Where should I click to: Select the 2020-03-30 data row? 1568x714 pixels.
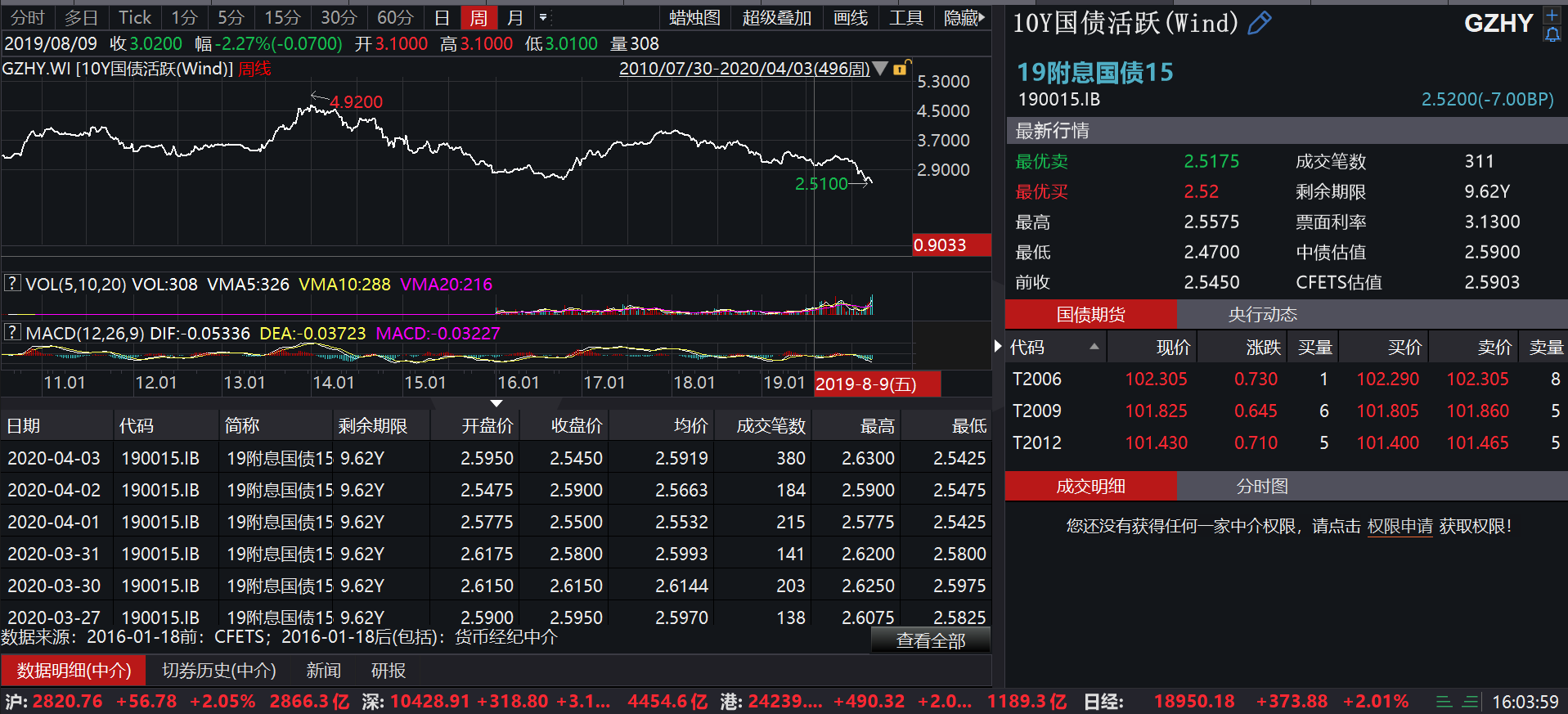496,586
